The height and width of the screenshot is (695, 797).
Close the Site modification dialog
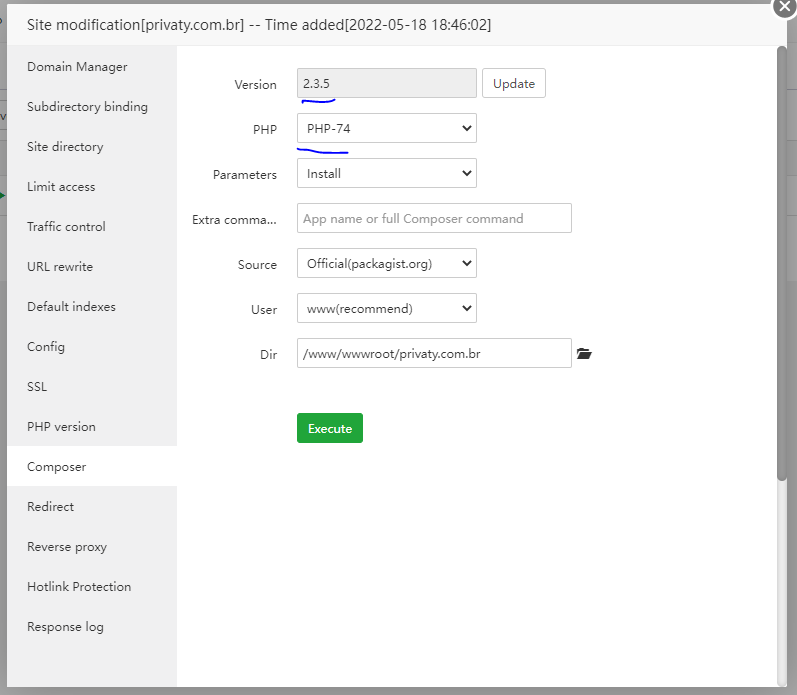[x=784, y=5]
